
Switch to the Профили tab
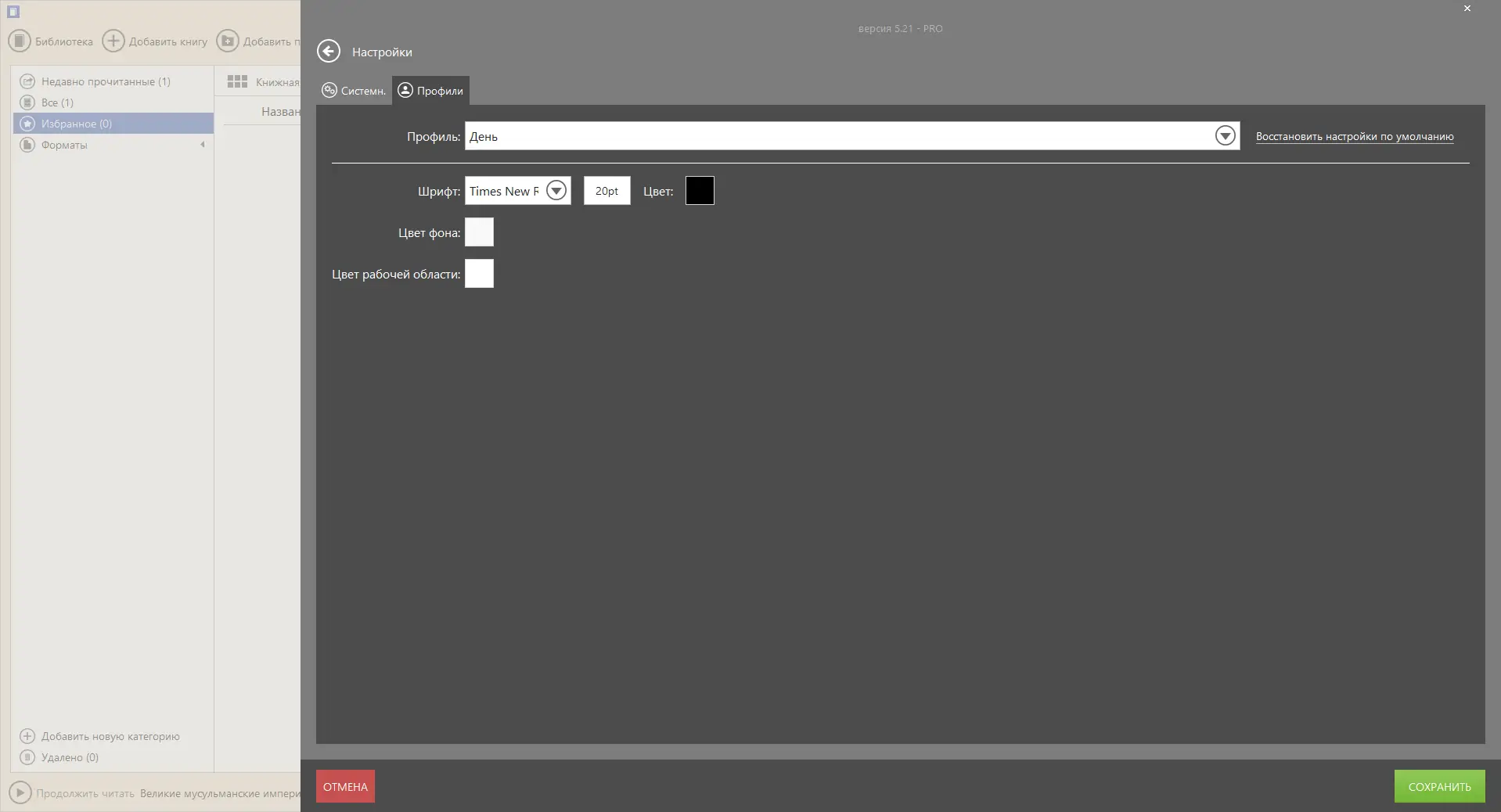[x=430, y=91]
